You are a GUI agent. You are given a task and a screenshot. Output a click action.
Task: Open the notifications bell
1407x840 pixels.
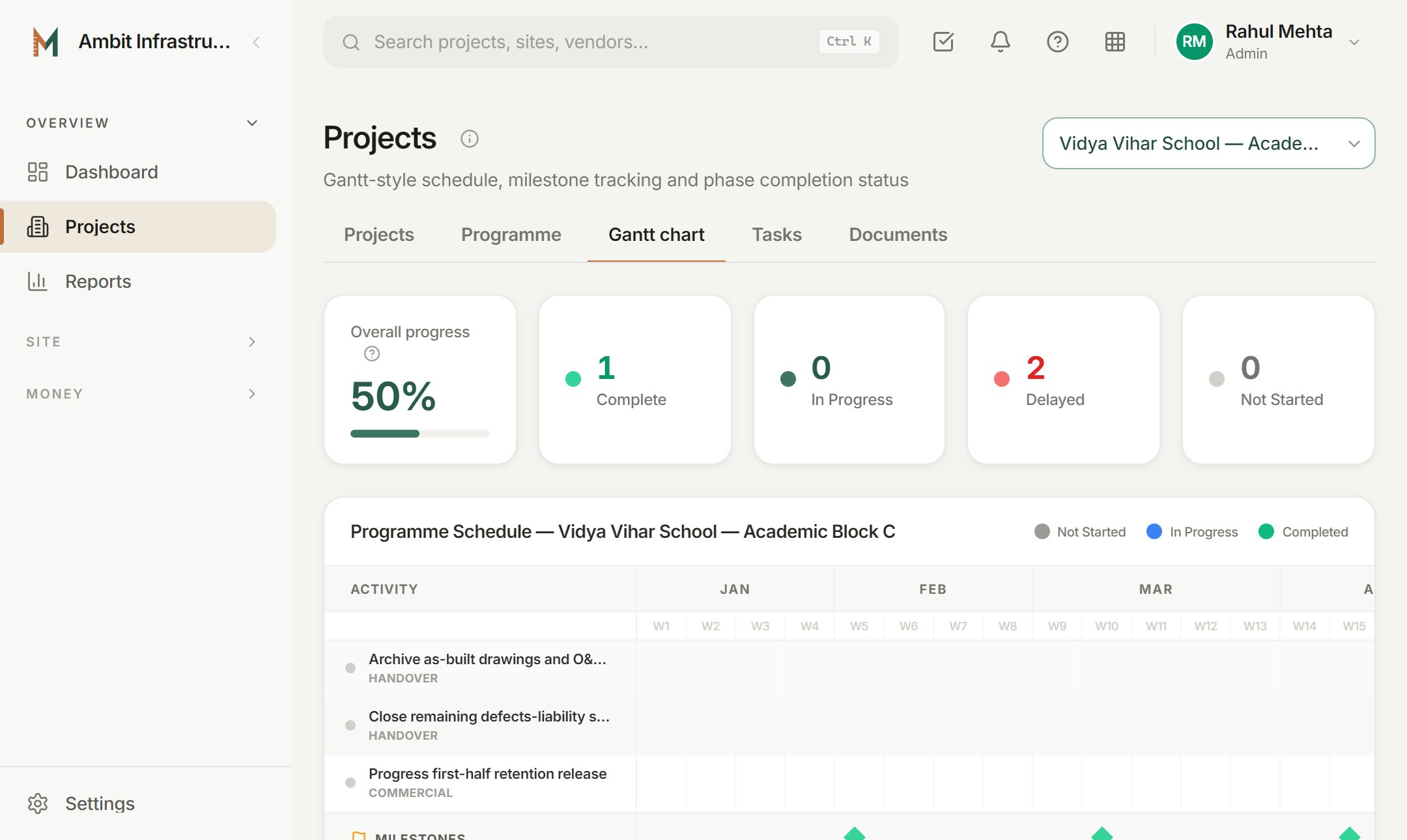coord(1001,42)
